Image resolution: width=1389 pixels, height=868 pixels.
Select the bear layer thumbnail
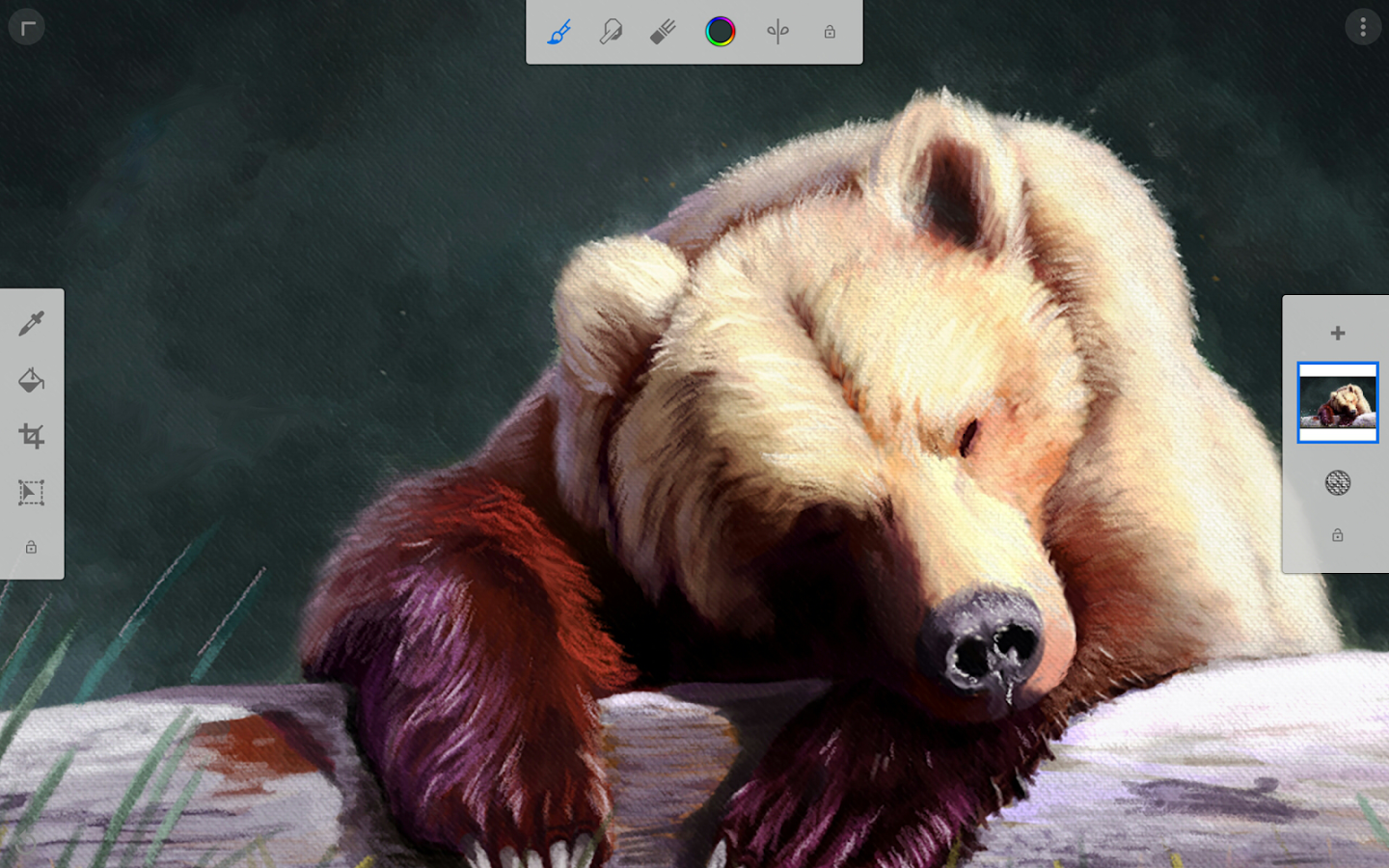coord(1338,402)
